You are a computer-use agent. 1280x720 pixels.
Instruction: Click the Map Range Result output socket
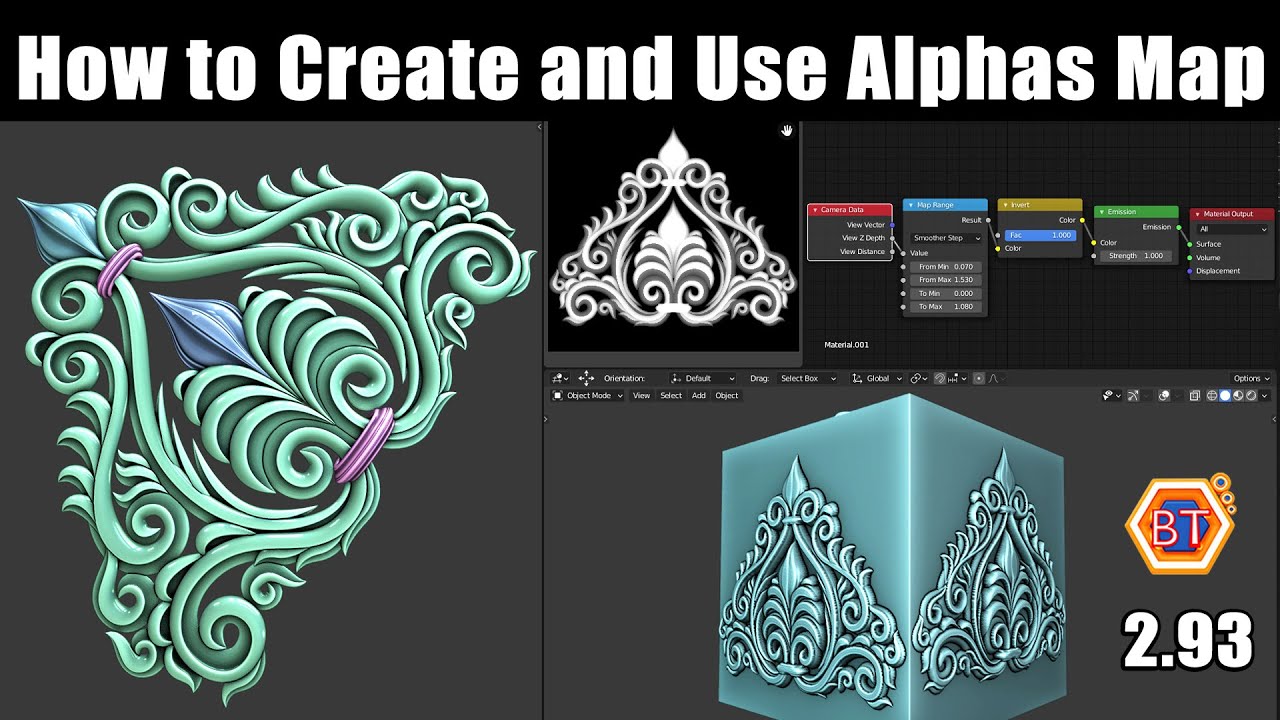coord(988,220)
